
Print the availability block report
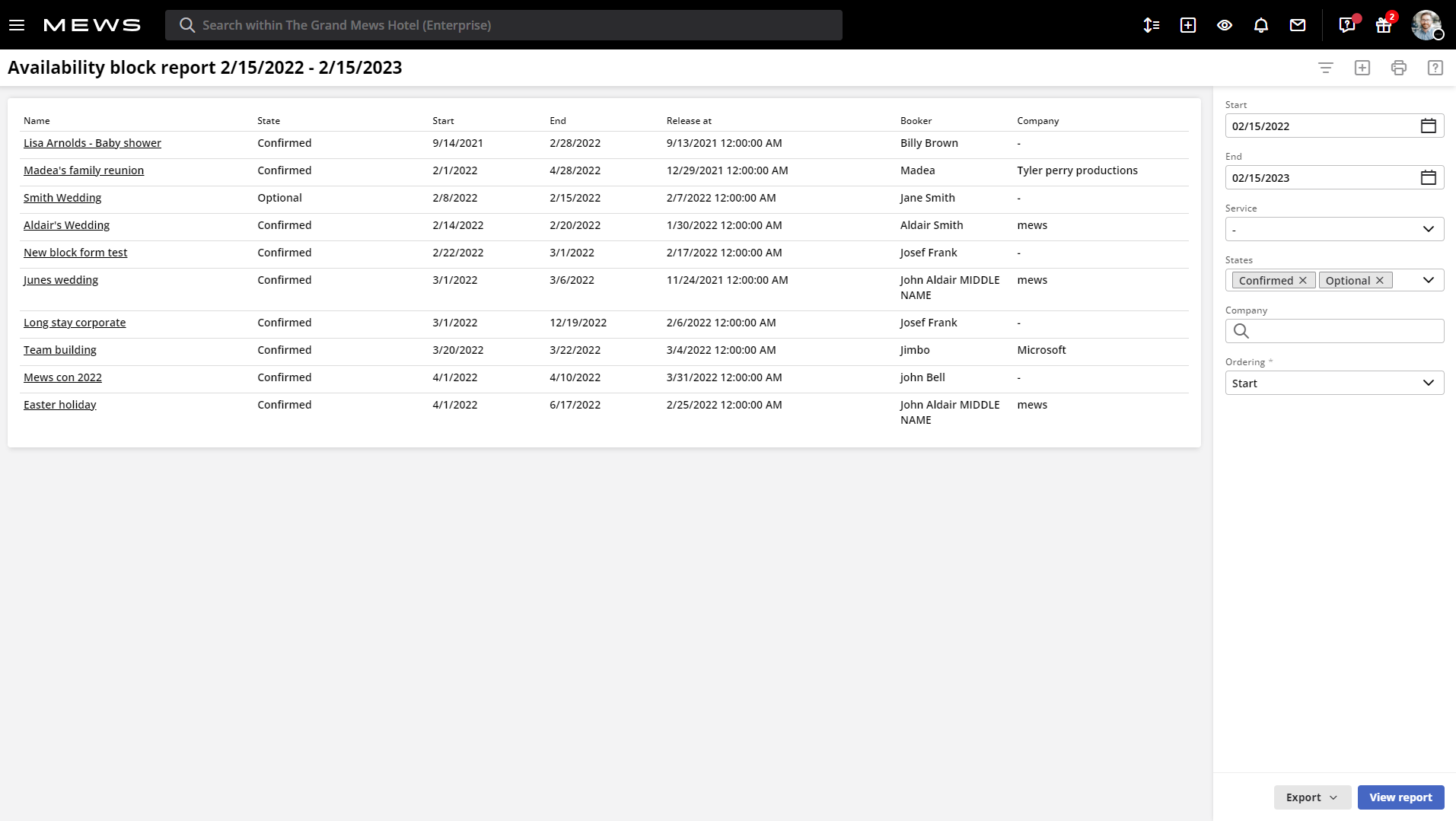[1399, 68]
